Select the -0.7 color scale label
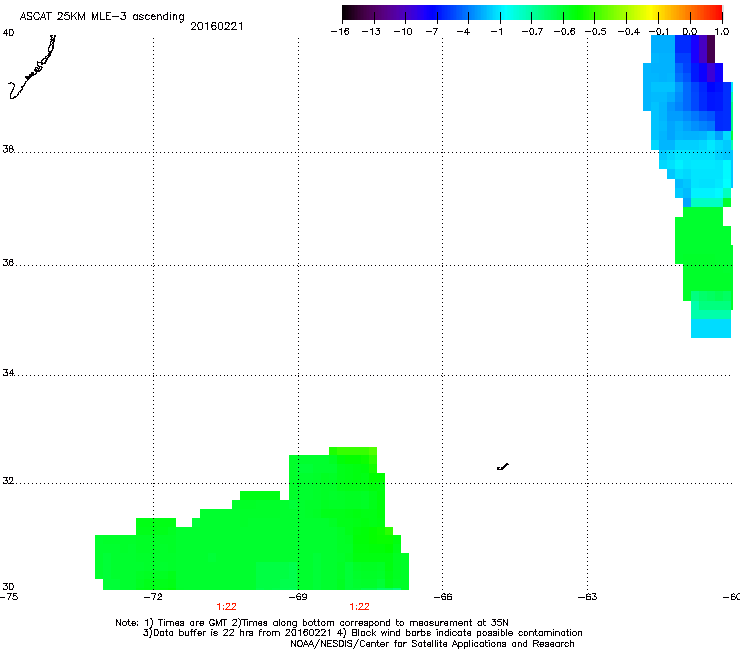 tap(532, 32)
